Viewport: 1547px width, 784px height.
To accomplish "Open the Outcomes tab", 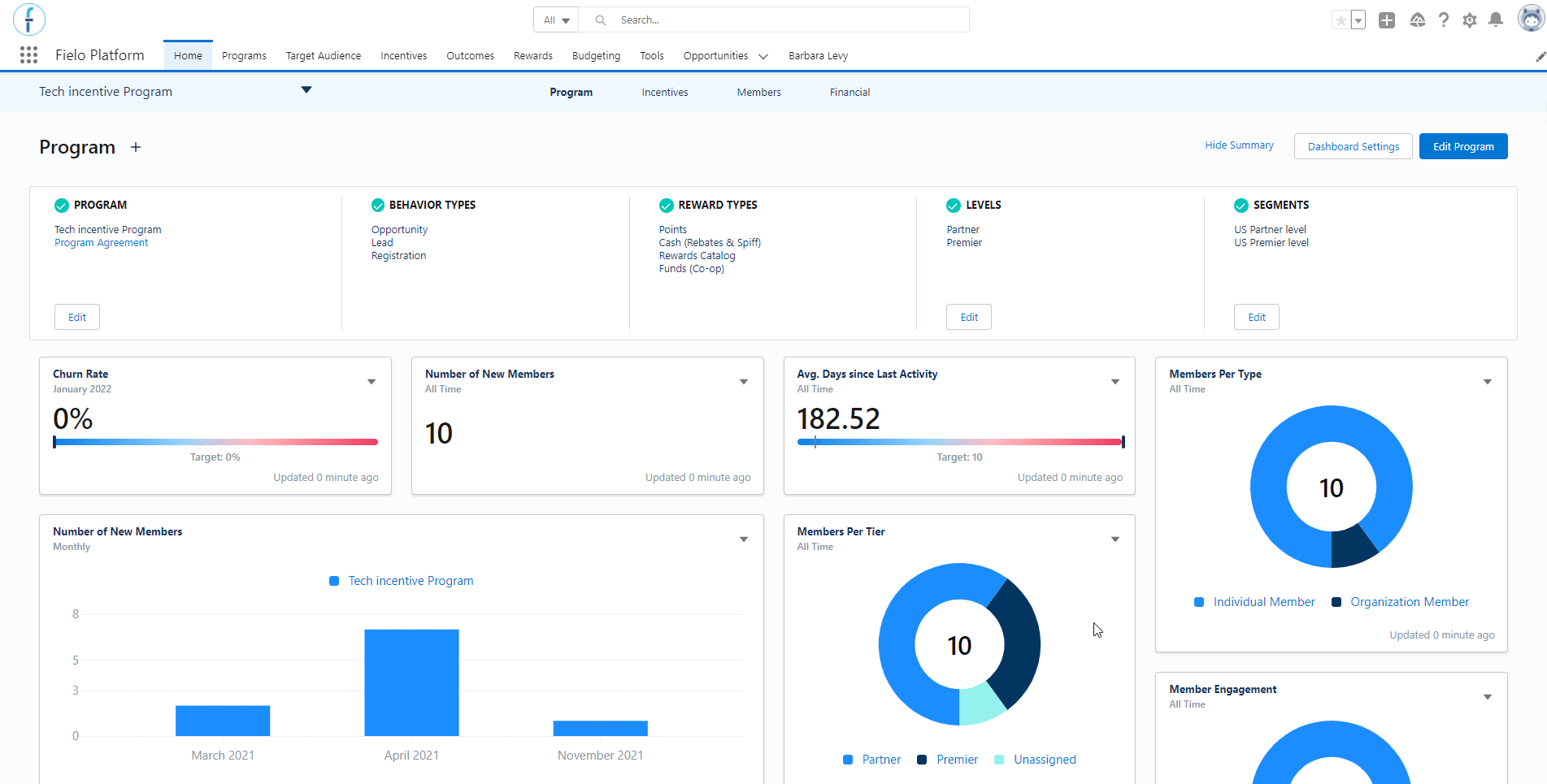I will coord(471,56).
